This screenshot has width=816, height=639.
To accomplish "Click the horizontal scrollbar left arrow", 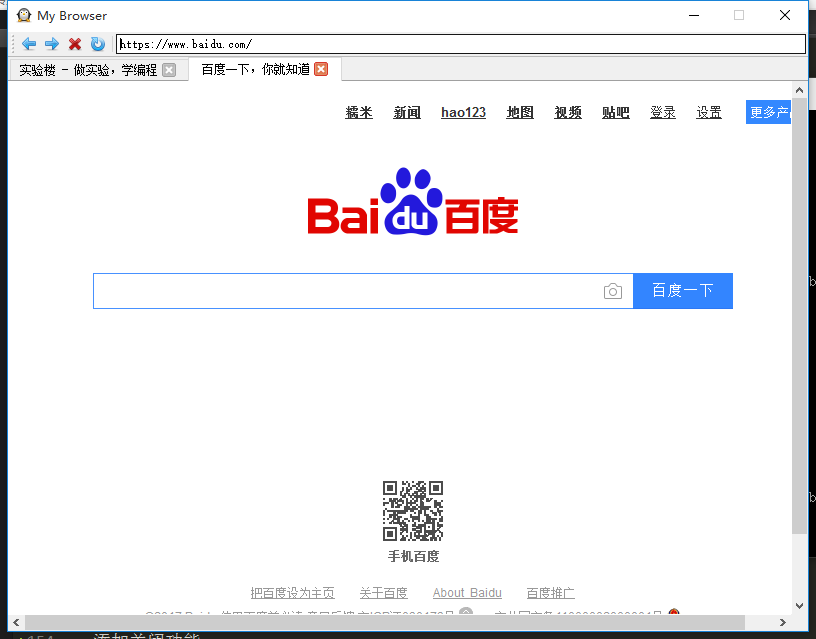I will [16, 622].
